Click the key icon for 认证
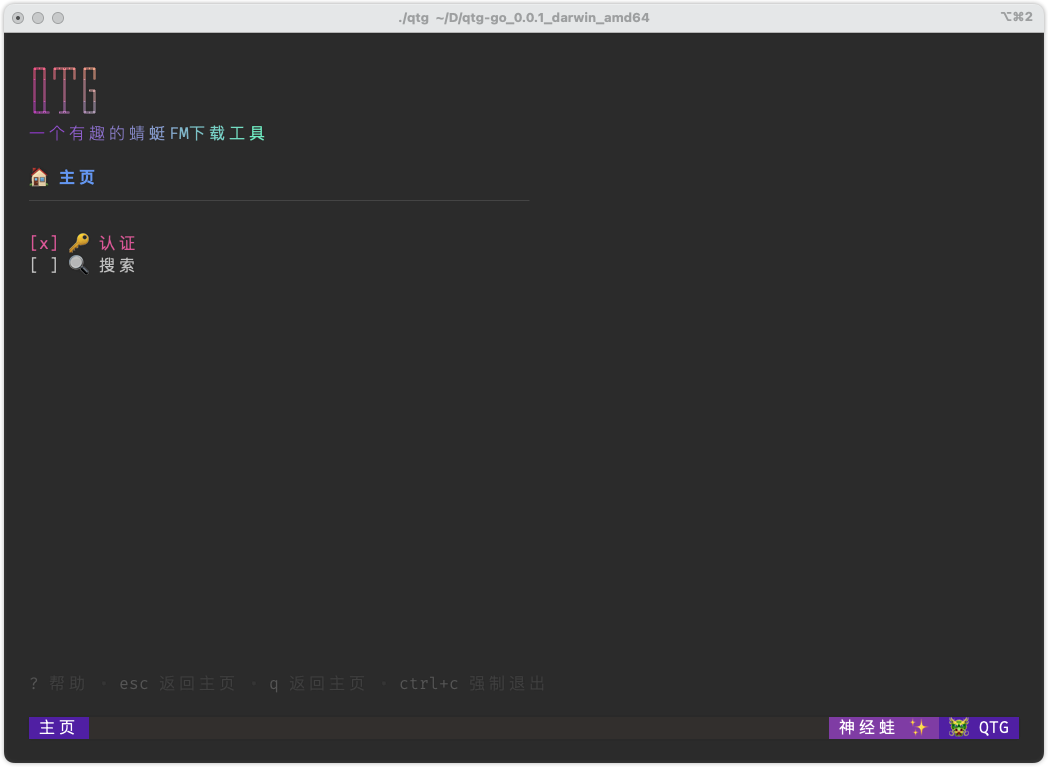1048x767 pixels. (x=79, y=243)
